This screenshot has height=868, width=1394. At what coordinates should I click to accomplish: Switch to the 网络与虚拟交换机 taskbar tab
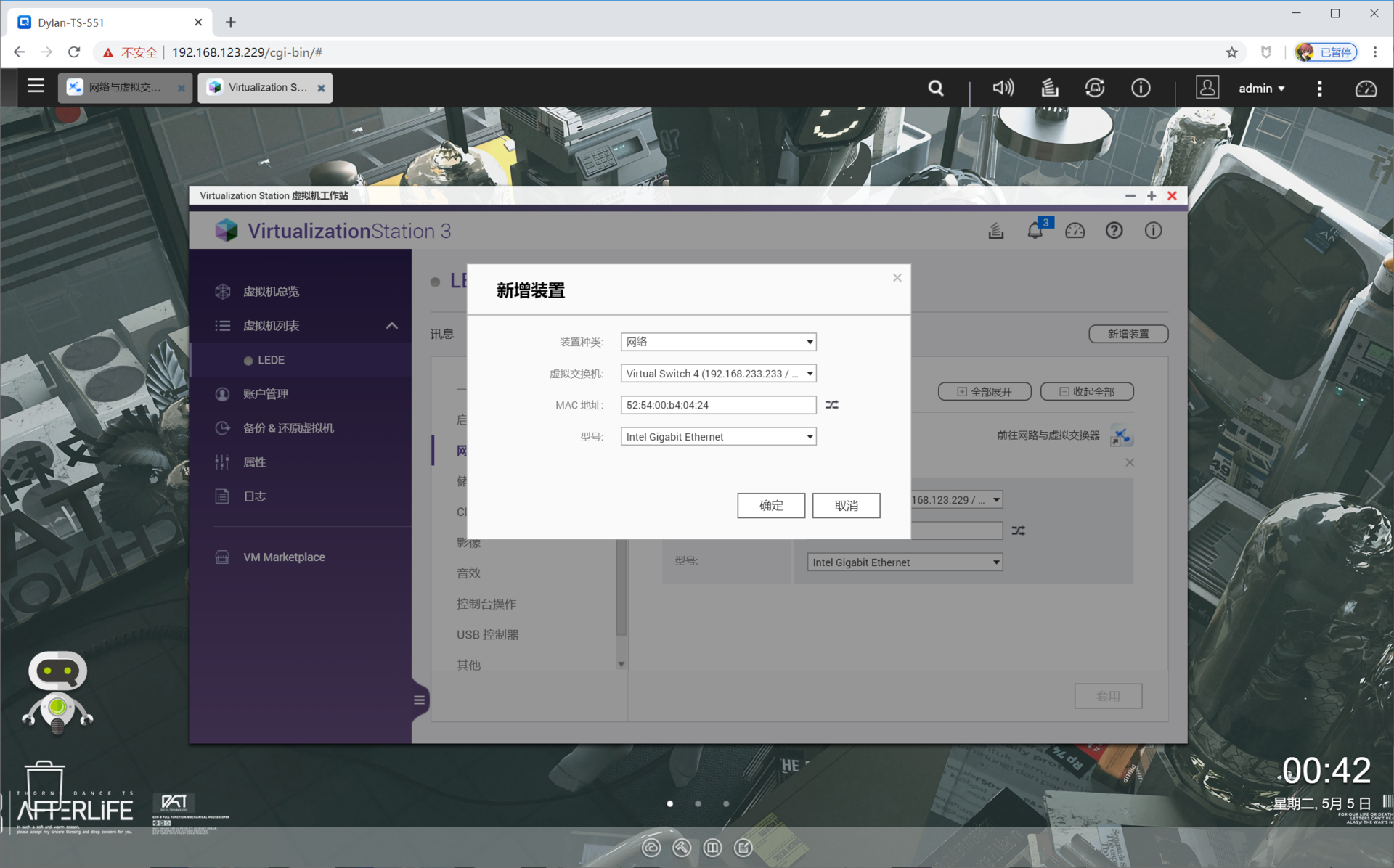(x=123, y=88)
